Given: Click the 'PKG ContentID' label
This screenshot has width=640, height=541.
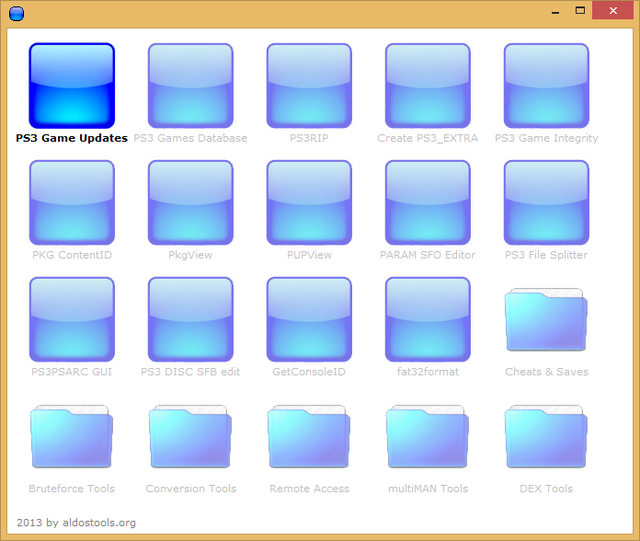Looking at the screenshot, I should pos(72,255).
